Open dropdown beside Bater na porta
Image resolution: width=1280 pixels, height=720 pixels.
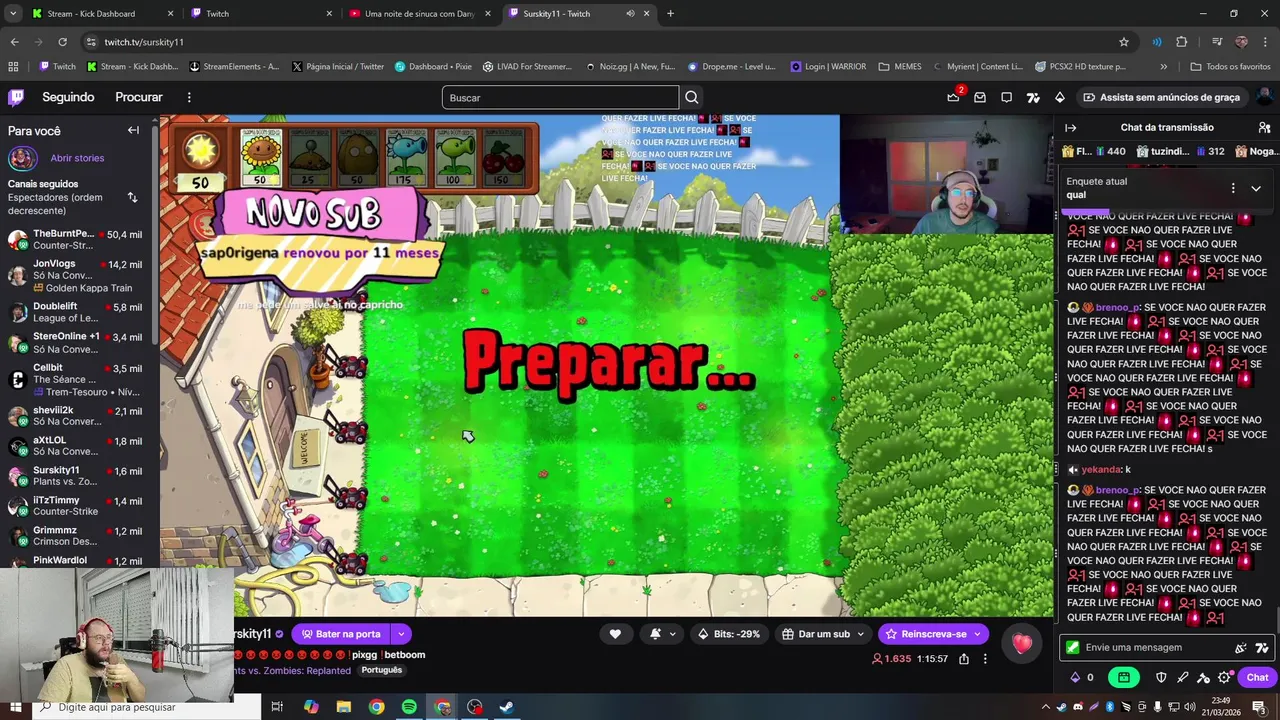[x=401, y=634]
